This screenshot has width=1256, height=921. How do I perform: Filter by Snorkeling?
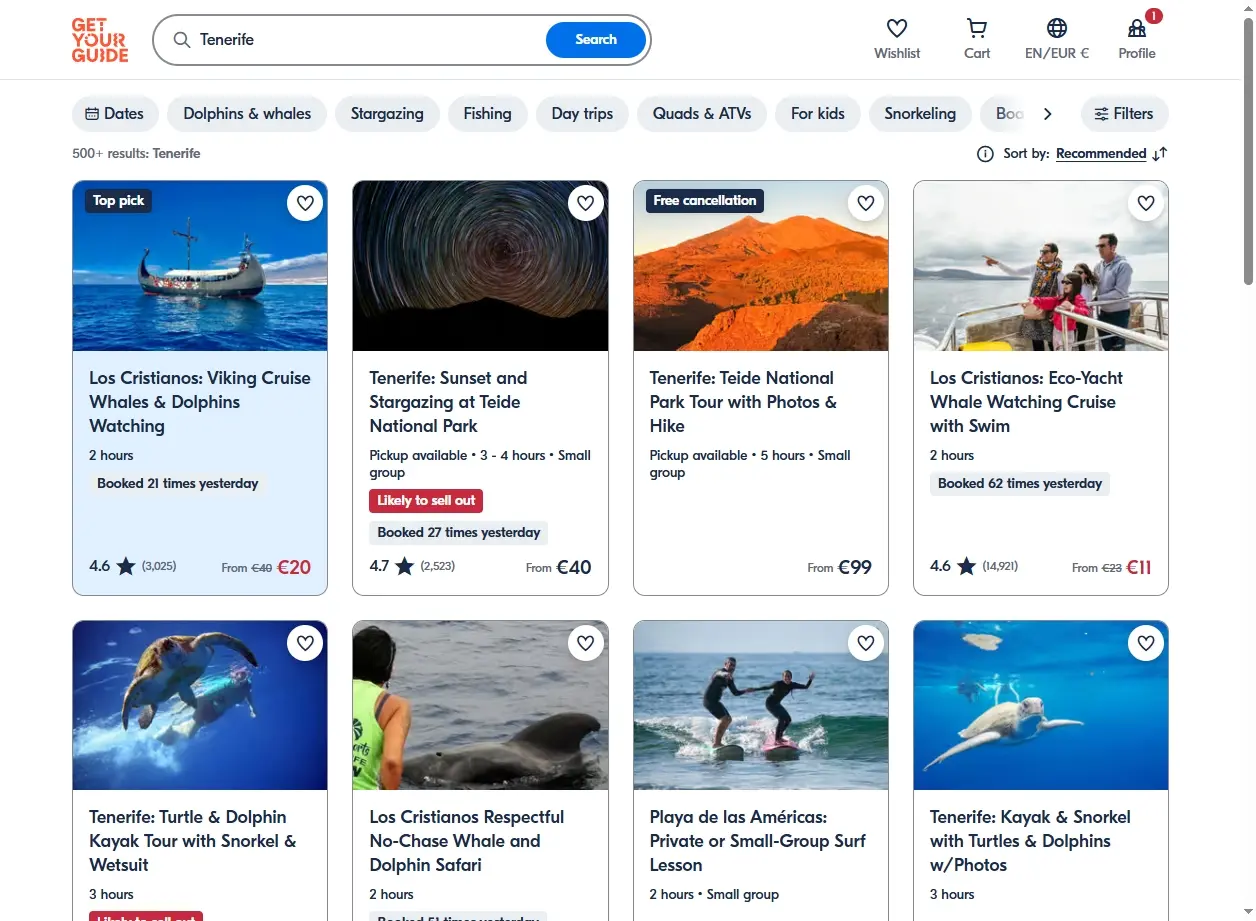pos(920,114)
